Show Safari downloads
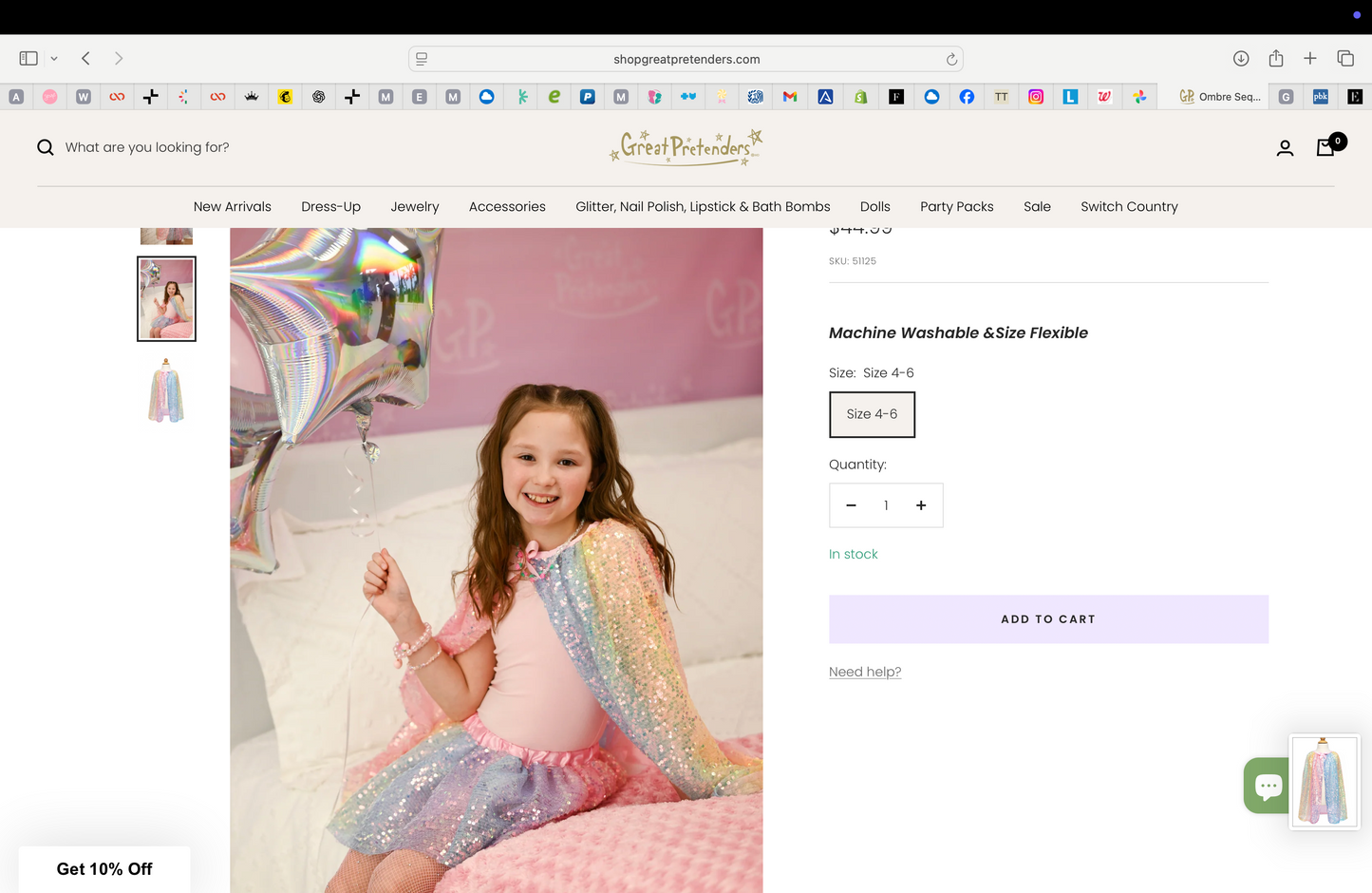 (1241, 58)
